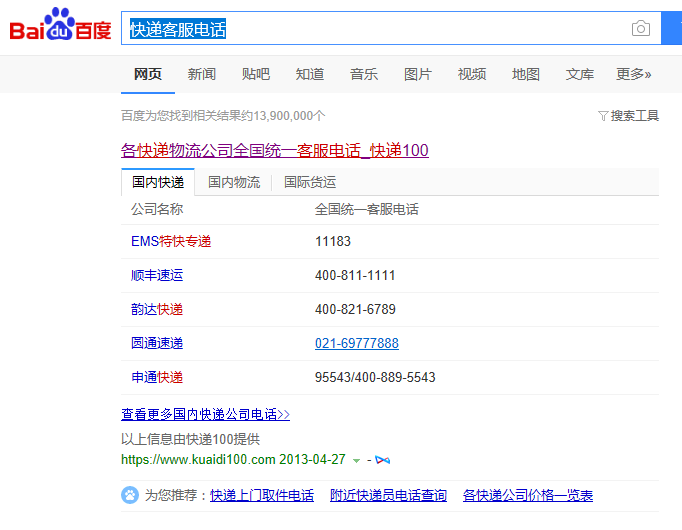Open the 快递上门取件电话 recommendation
Screen dimensions: 682x530
point(262,495)
